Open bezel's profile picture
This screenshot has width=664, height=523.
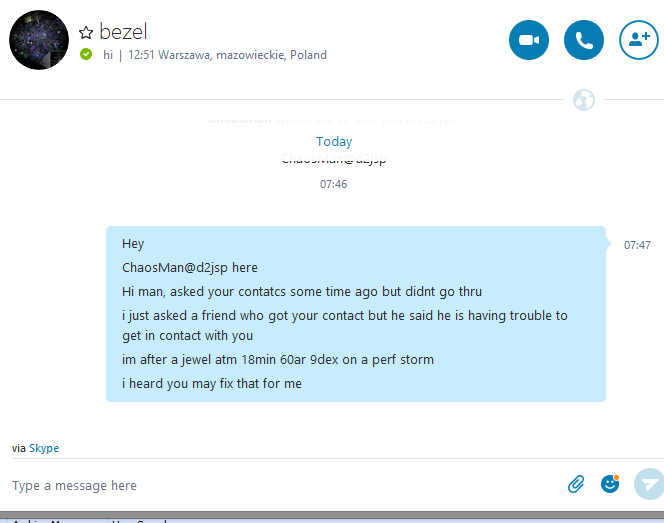click(x=38, y=40)
